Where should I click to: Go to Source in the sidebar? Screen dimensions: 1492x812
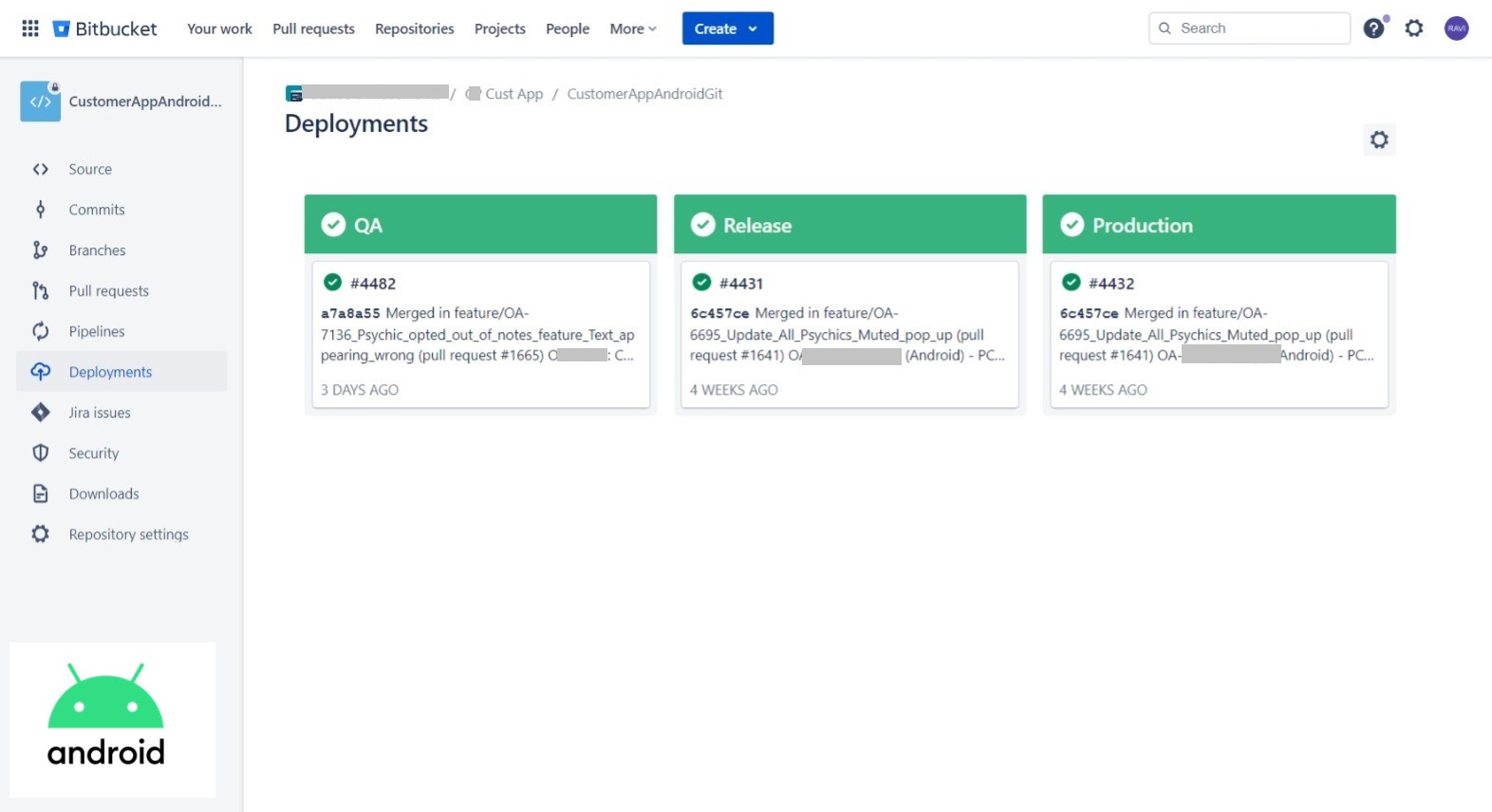[90, 169]
